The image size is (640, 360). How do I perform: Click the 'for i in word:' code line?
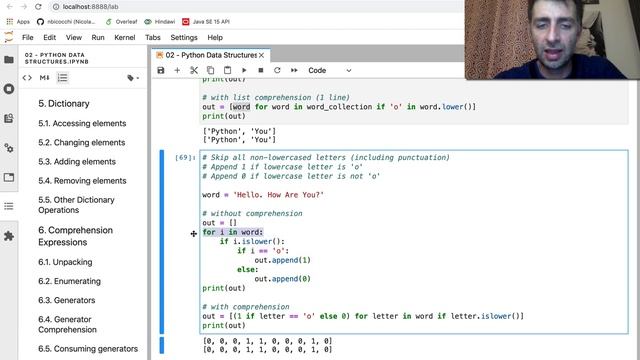[233, 232]
